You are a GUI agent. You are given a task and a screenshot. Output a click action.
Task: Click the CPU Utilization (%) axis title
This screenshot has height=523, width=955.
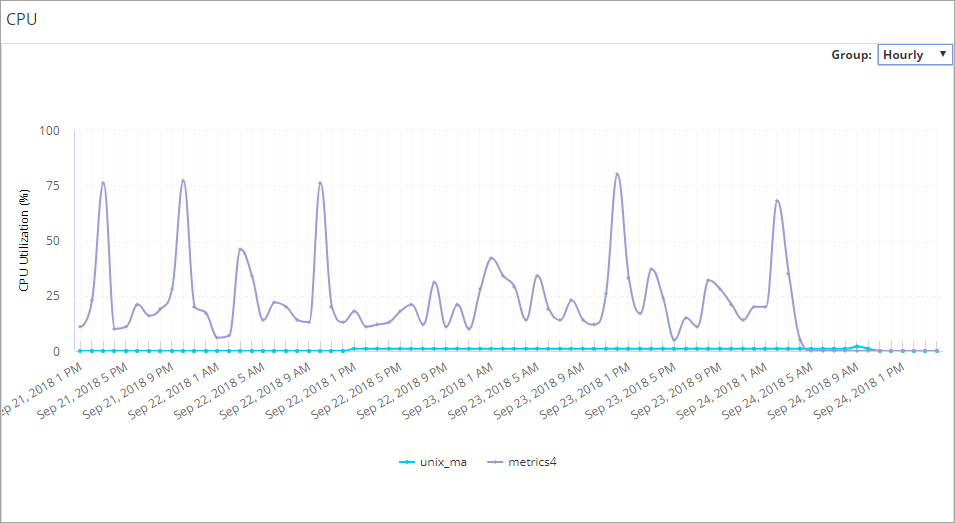coord(24,241)
